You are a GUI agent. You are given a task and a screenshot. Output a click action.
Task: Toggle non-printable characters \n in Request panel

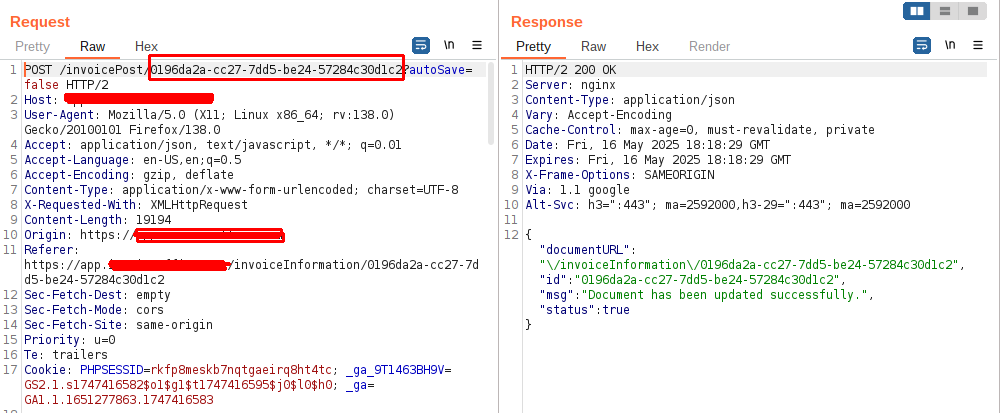click(x=450, y=45)
